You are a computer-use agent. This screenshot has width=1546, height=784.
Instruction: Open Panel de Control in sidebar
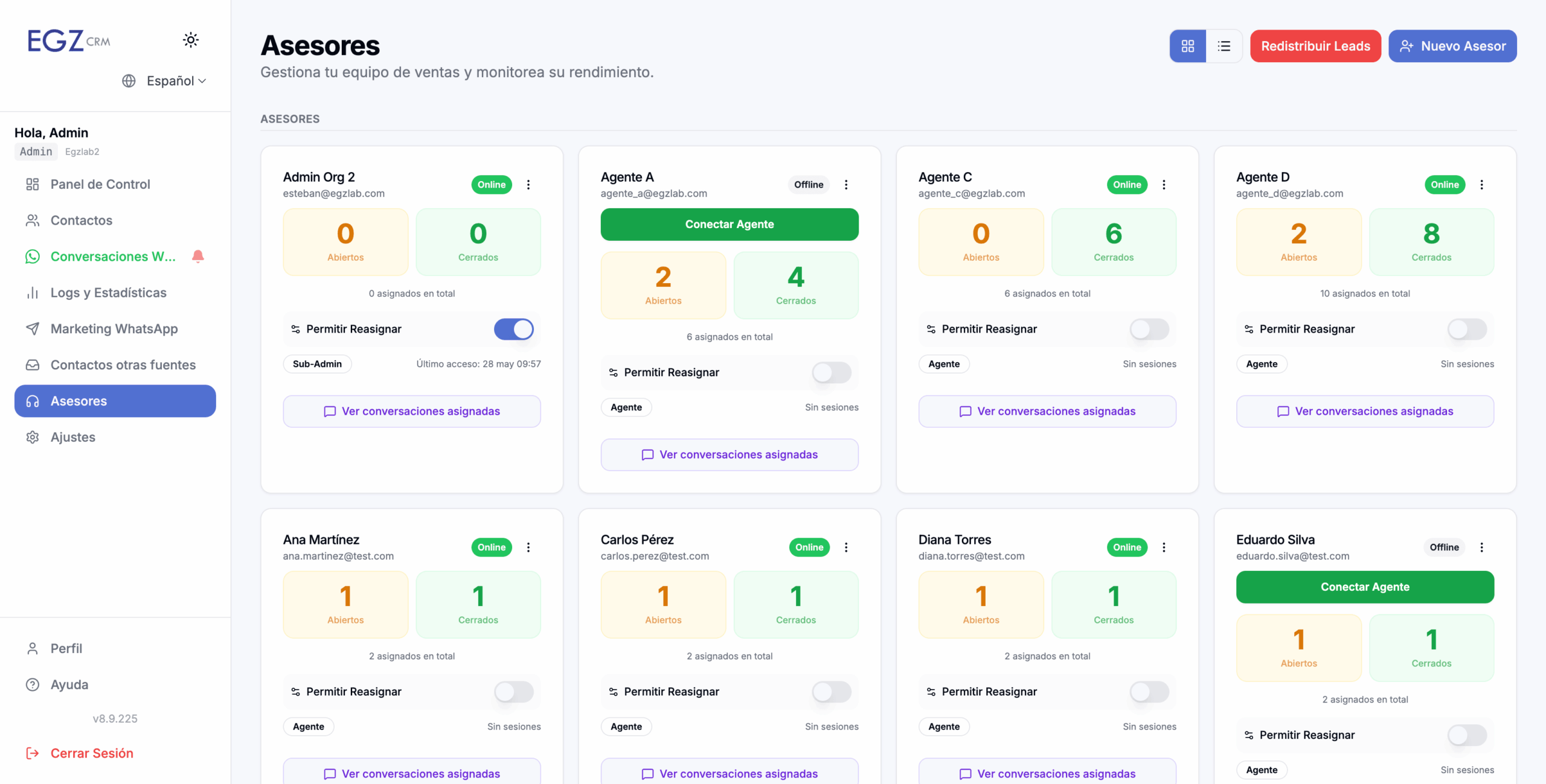[115, 184]
